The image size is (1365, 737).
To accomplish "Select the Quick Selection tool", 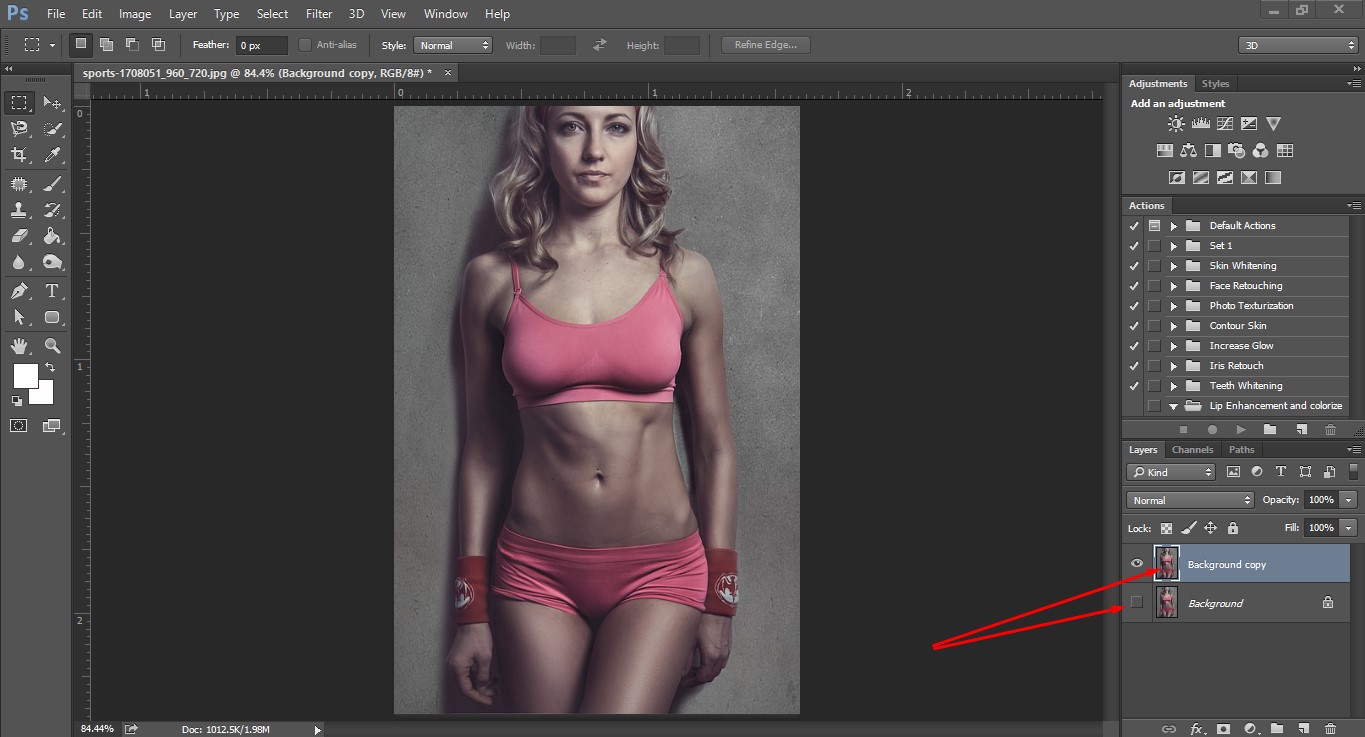I will pyautogui.click(x=52, y=129).
